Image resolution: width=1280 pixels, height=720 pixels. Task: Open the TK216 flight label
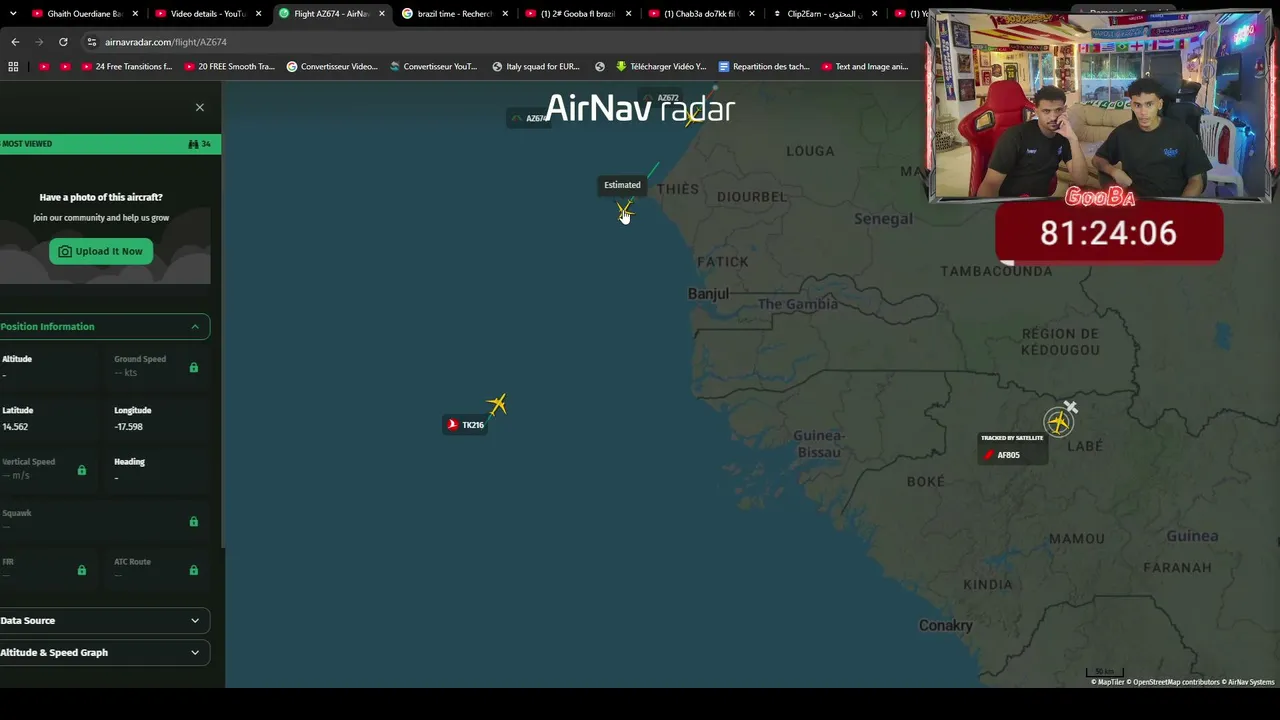(466, 425)
